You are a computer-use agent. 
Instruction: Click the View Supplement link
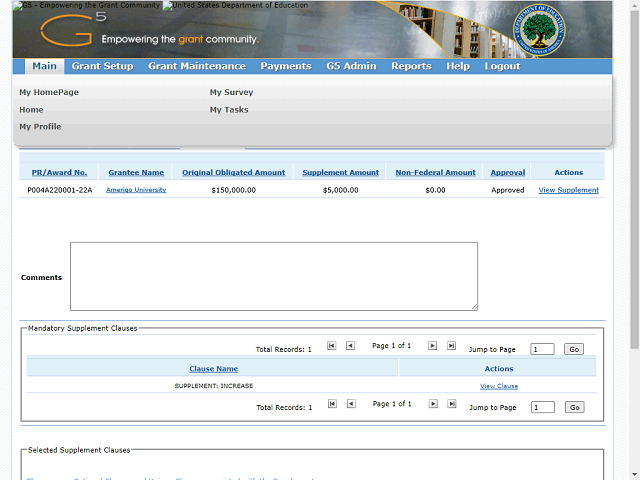click(x=569, y=190)
